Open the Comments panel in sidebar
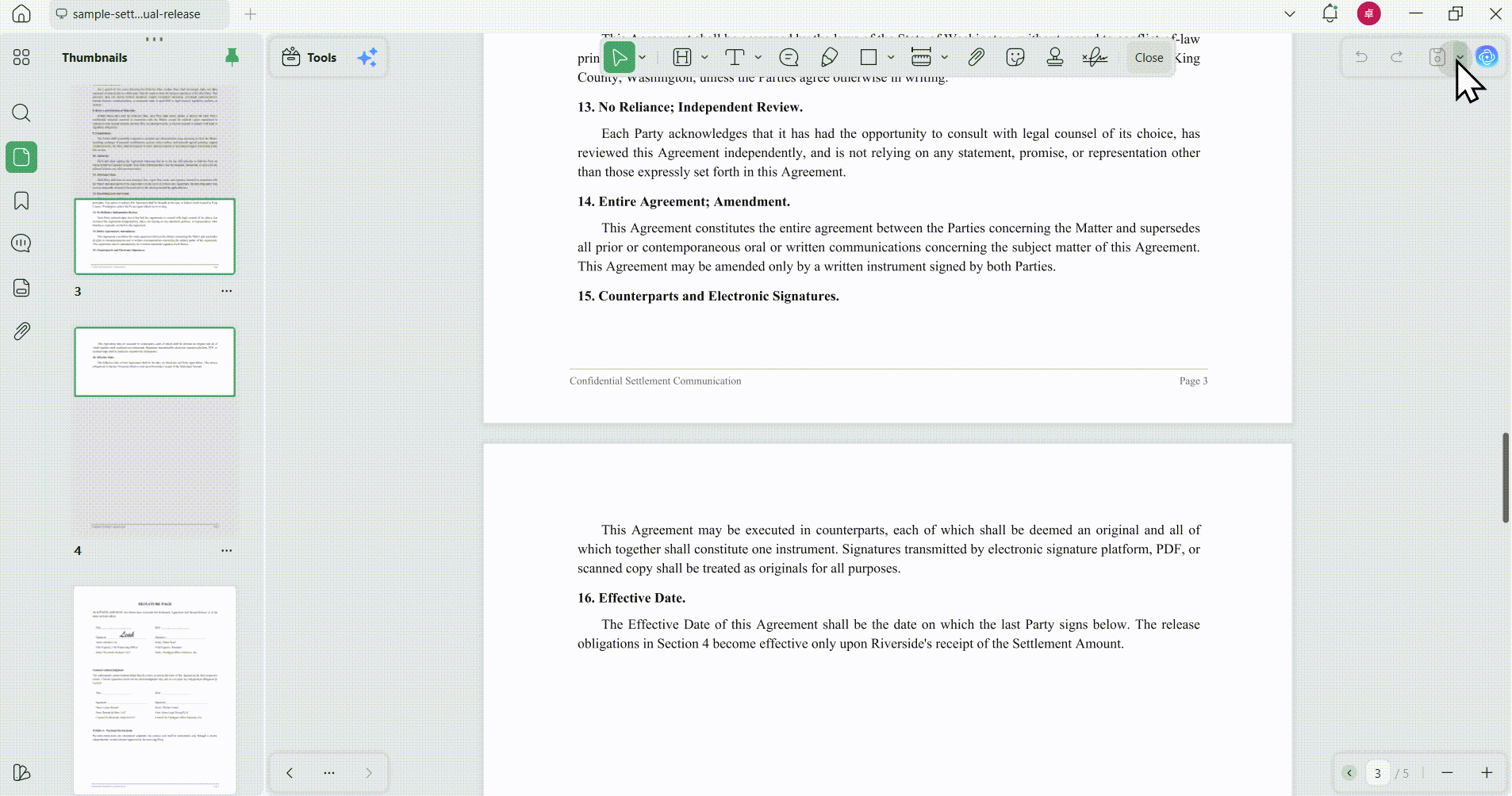 [21, 243]
